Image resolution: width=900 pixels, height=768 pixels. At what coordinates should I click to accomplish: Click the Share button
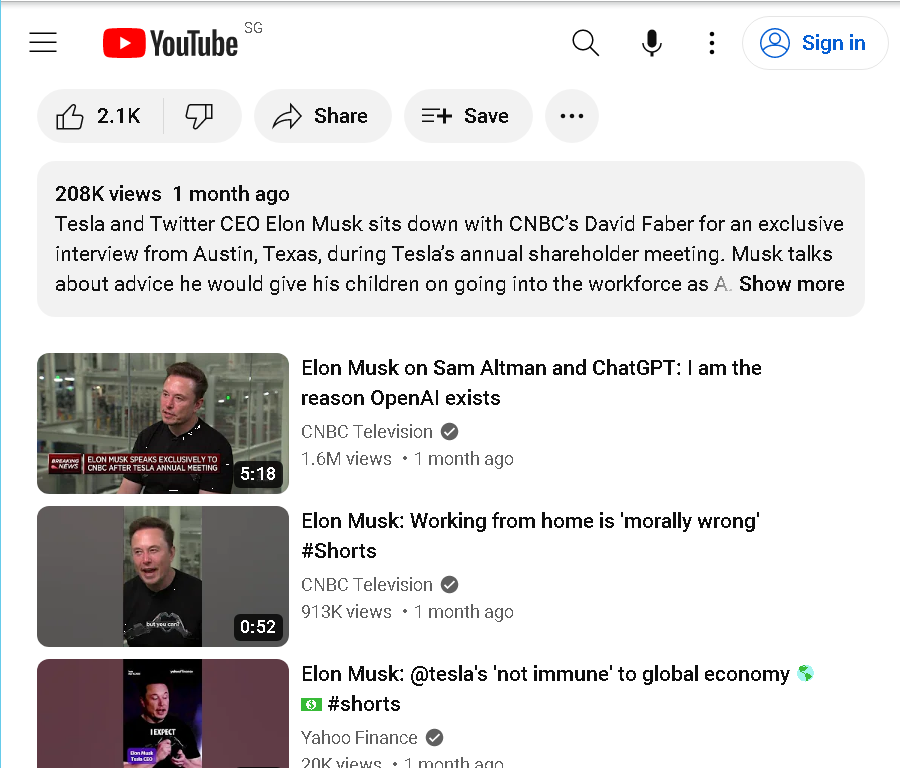click(323, 116)
